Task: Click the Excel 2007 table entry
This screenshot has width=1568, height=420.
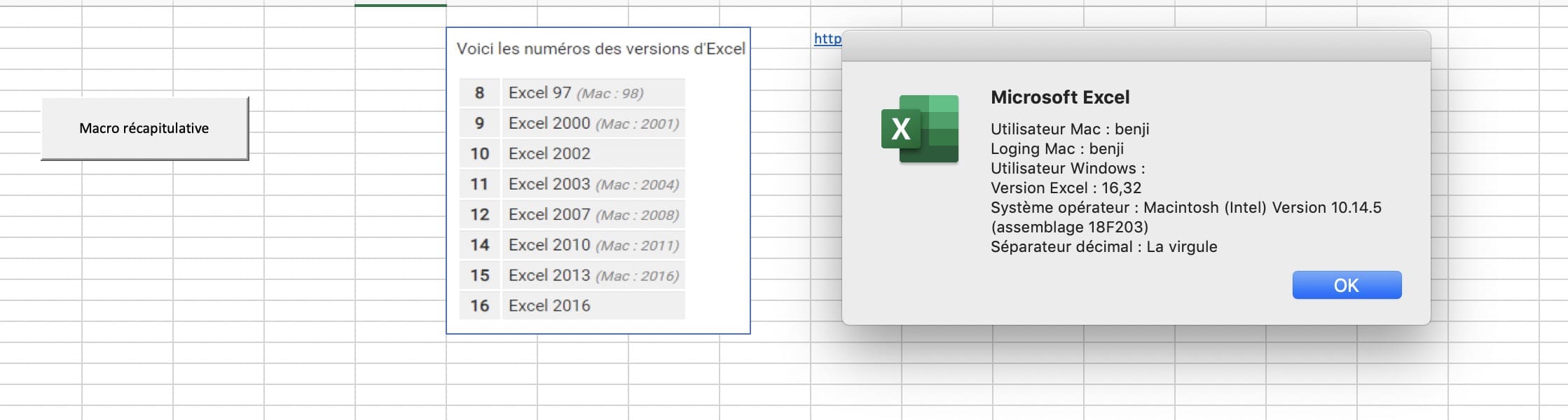Action: coord(593,215)
